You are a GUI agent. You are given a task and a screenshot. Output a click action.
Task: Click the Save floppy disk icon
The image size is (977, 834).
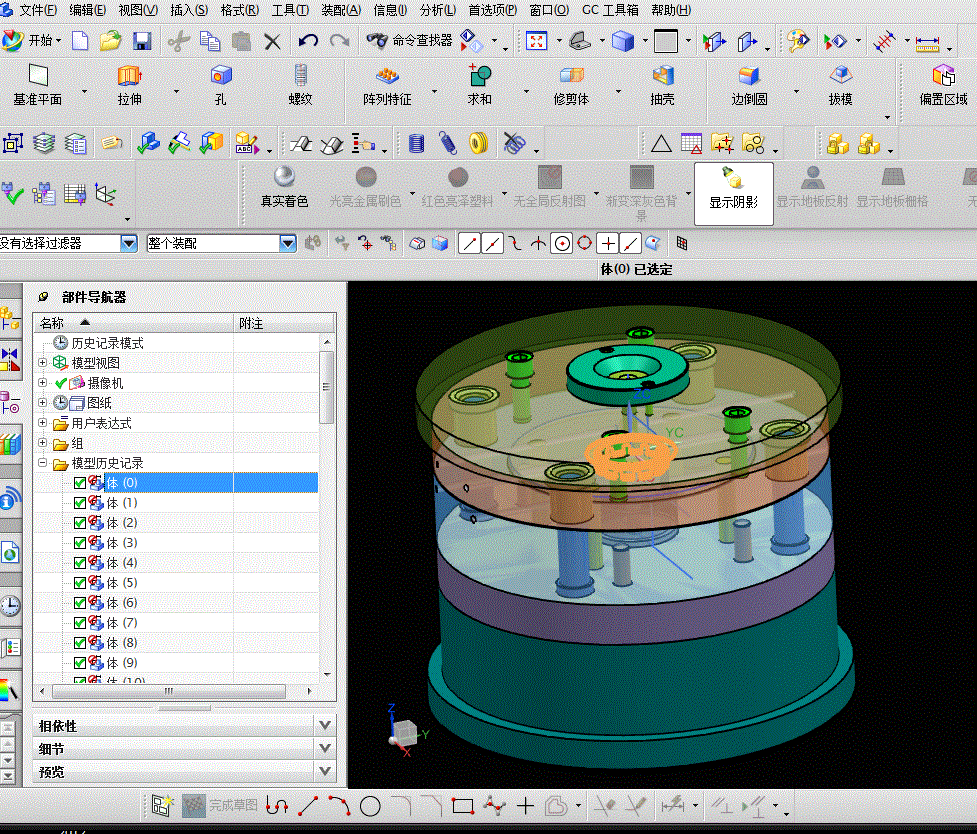(142, 41)
